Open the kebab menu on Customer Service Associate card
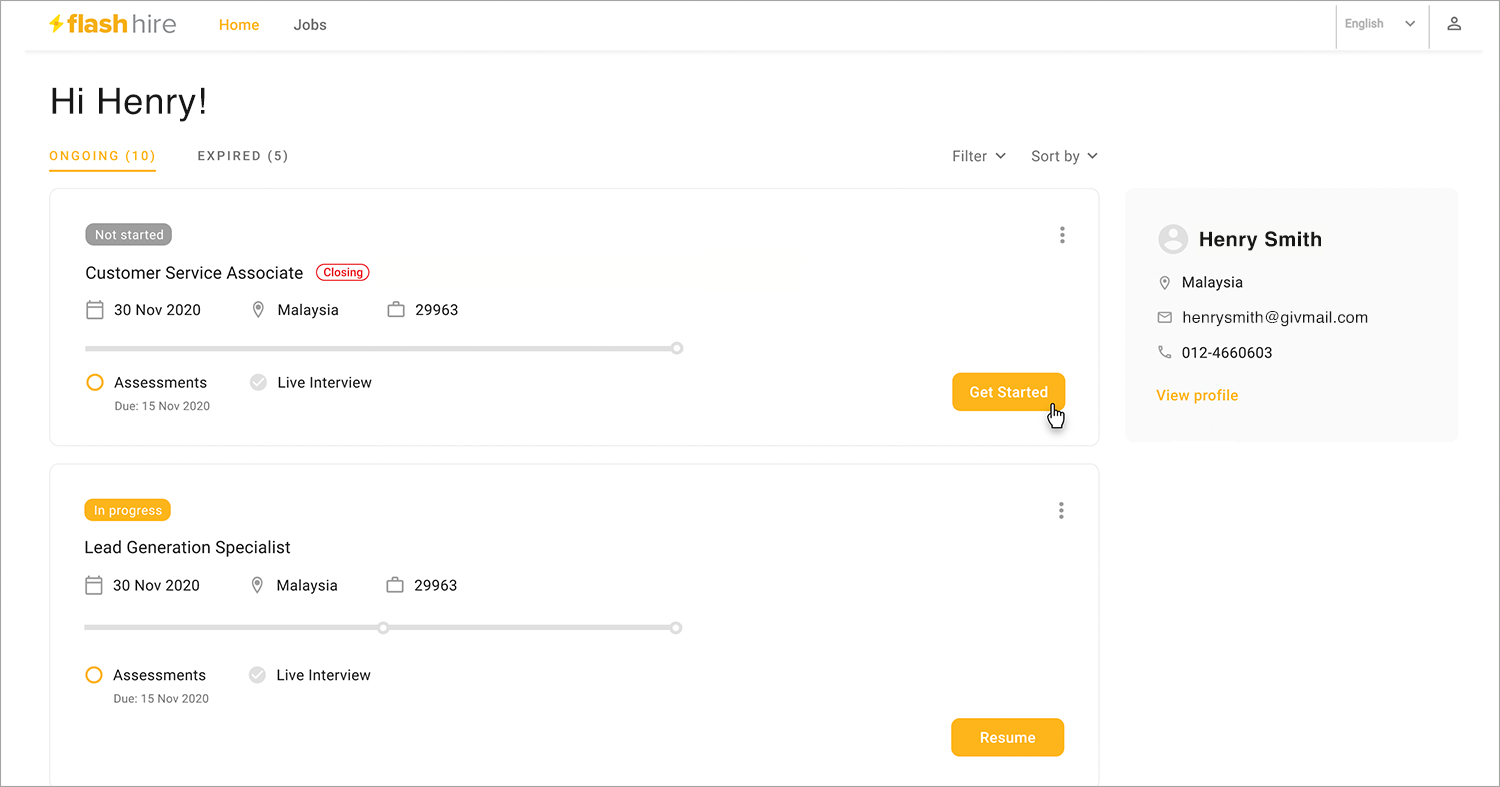 [x=1061, y=234]
